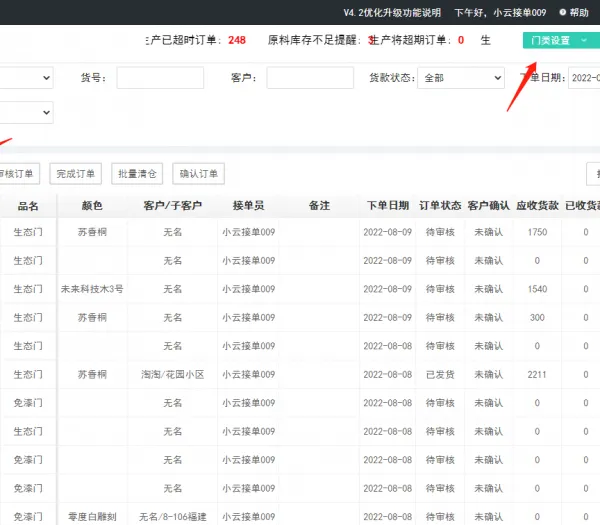Click 未确认 in the 已发货 row

click(489, 375)
